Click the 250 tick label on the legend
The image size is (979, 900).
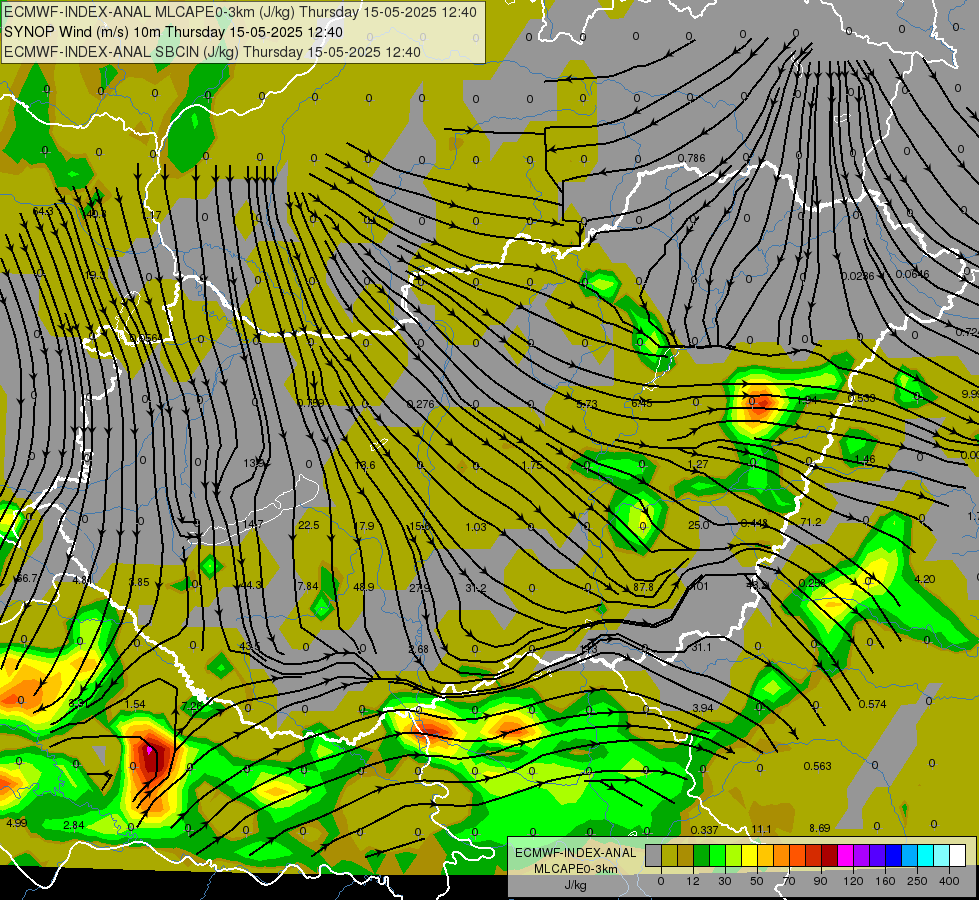click(917, 881)
